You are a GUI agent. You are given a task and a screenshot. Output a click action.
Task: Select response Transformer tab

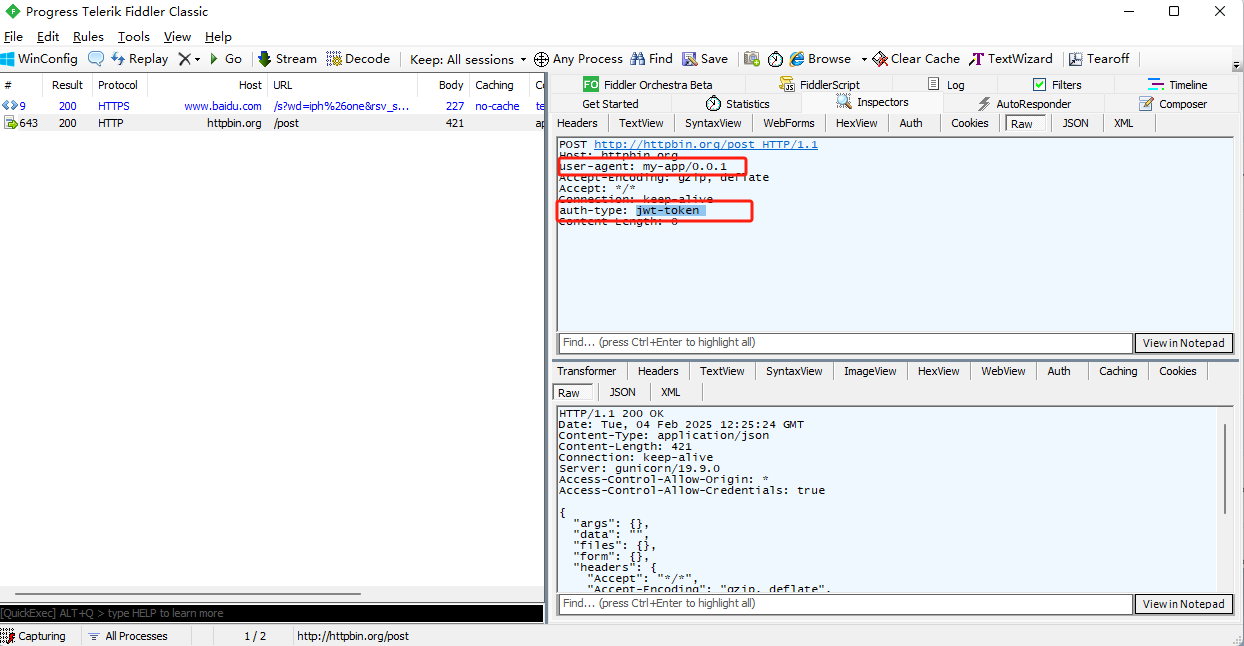[587, 371]
